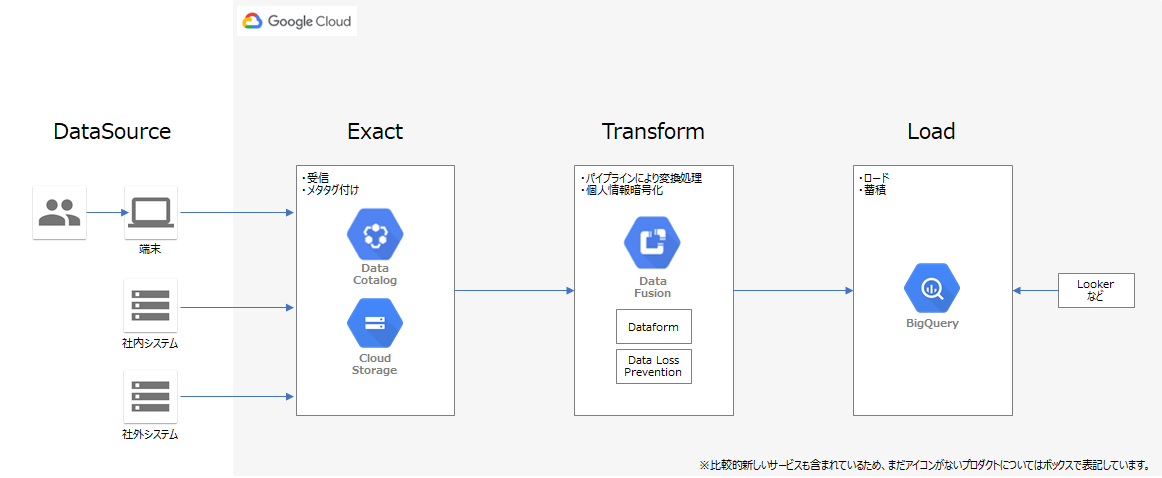Click the Exact heading

click(x=375, y=131)
